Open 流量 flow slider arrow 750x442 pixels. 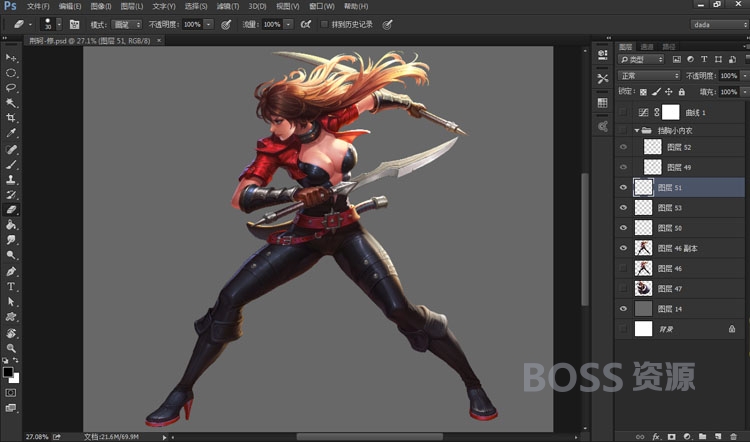pos(288,24)
